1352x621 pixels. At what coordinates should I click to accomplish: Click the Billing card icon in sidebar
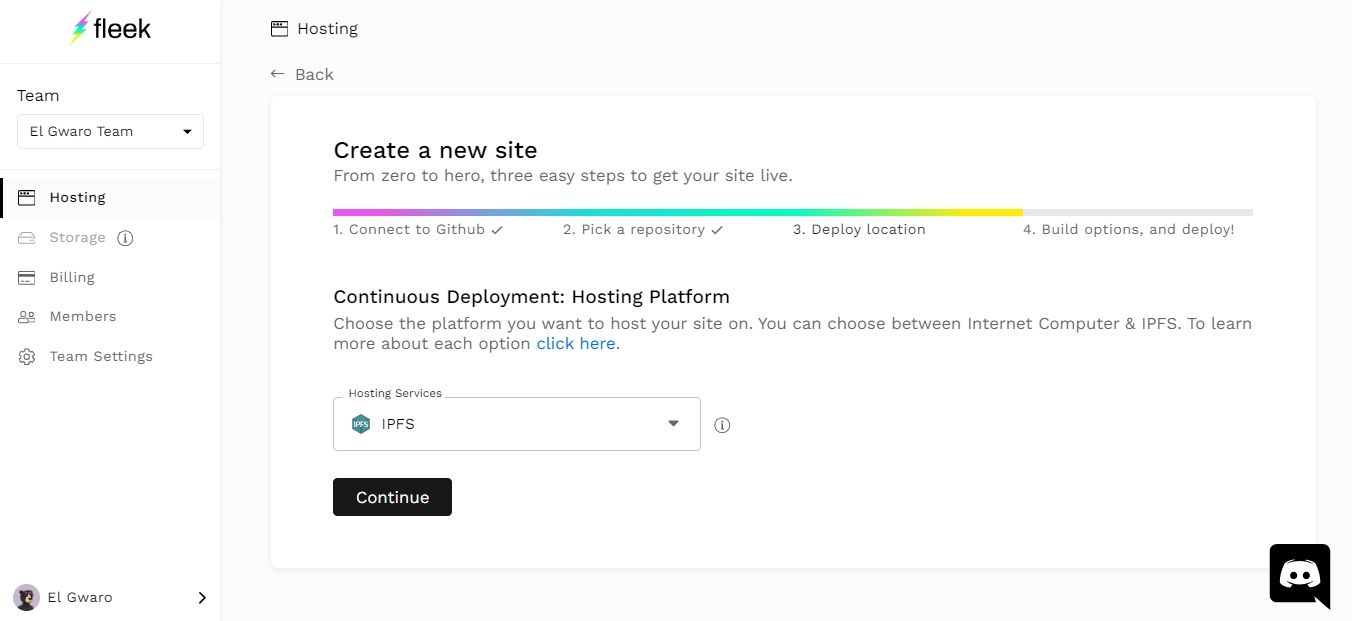point(27,278)
